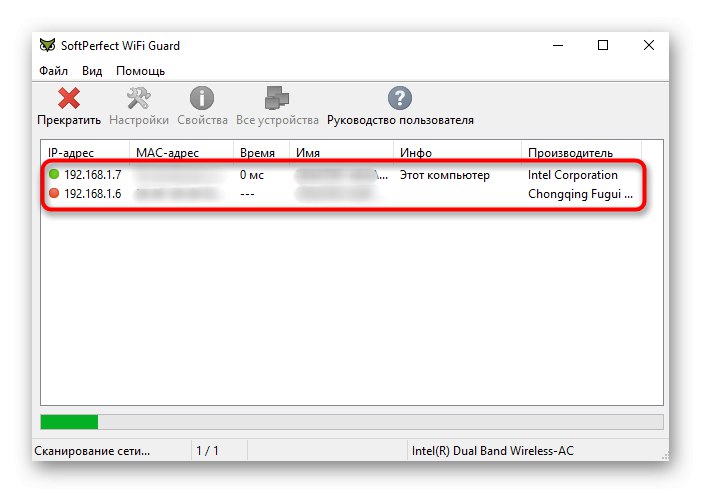Select IP address 192.168.1.7
The image size is (701, 493).
(93, 174)
